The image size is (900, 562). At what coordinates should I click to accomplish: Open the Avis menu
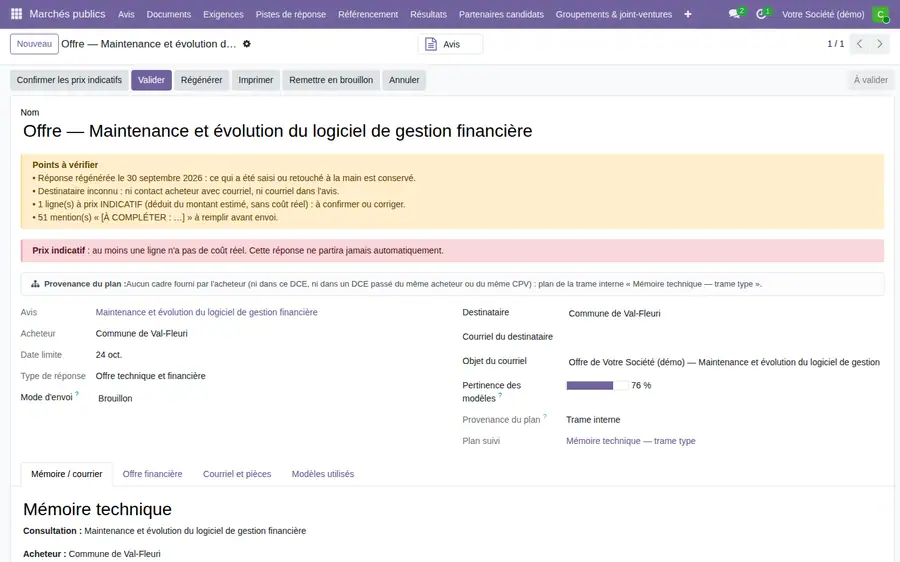126,14
